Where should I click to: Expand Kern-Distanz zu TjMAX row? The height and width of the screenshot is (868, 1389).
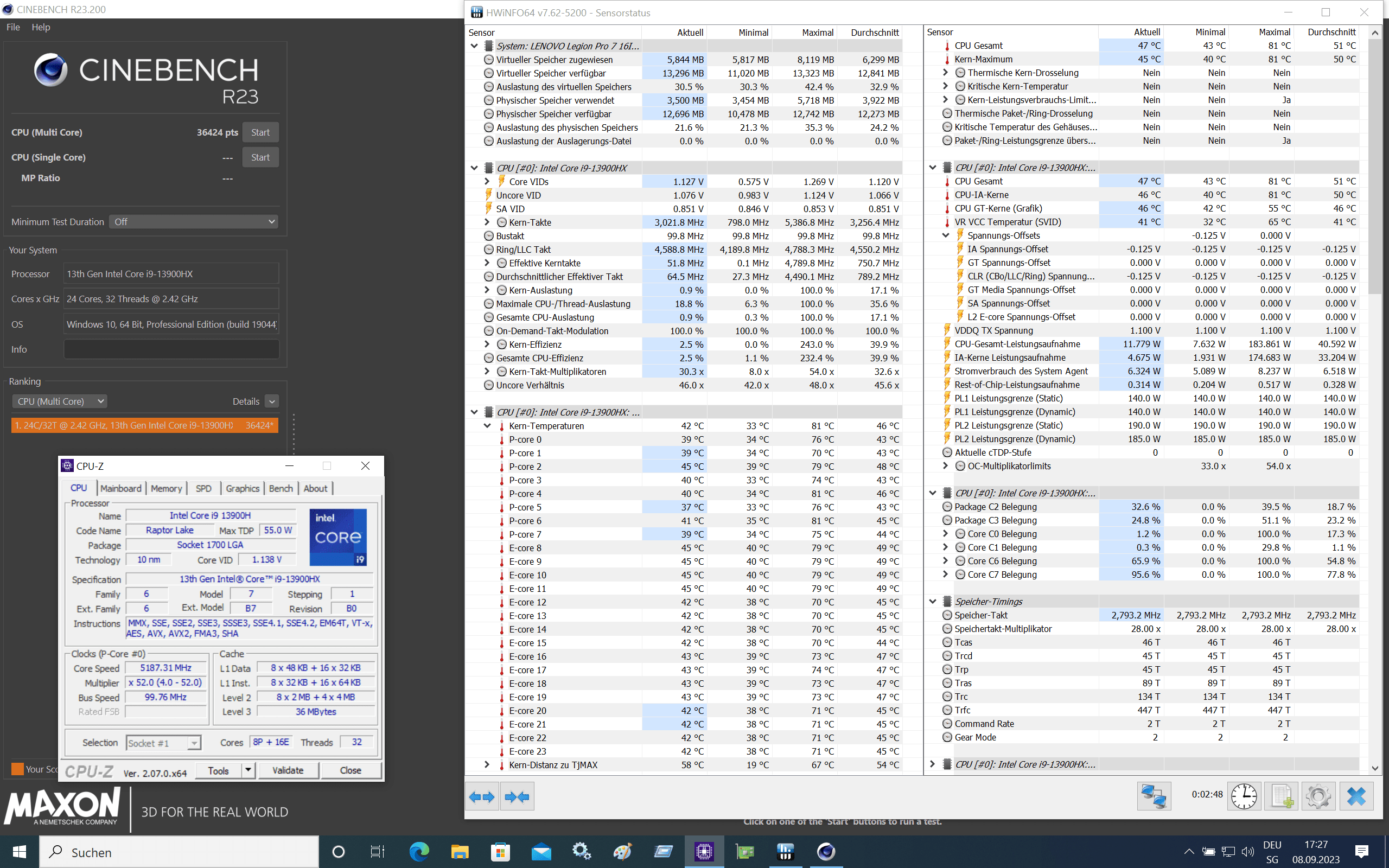pyautogui.click(x=487, y=765)
